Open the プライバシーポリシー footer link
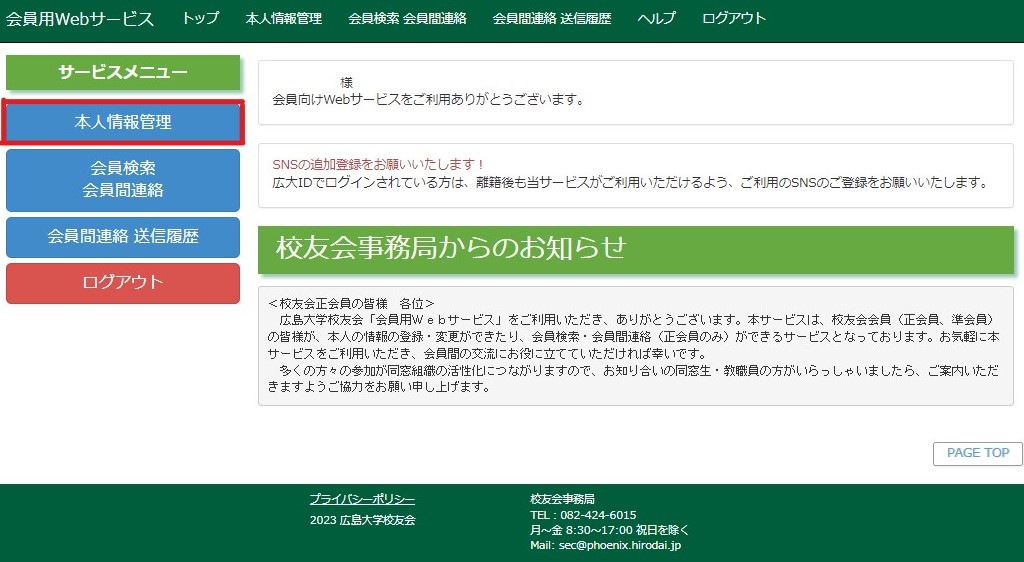This screenshot has width=1024, height=562. point(362,500)
